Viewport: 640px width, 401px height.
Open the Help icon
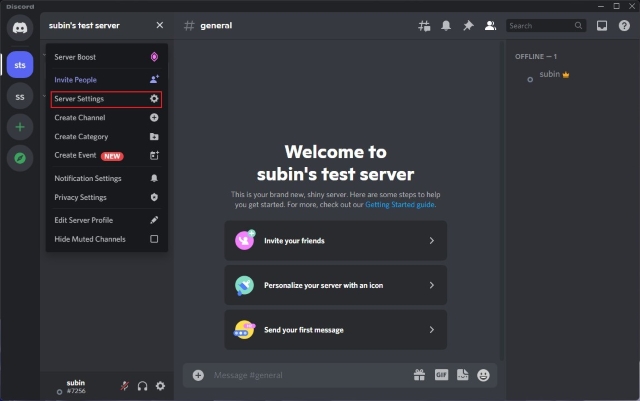[624, 26]
